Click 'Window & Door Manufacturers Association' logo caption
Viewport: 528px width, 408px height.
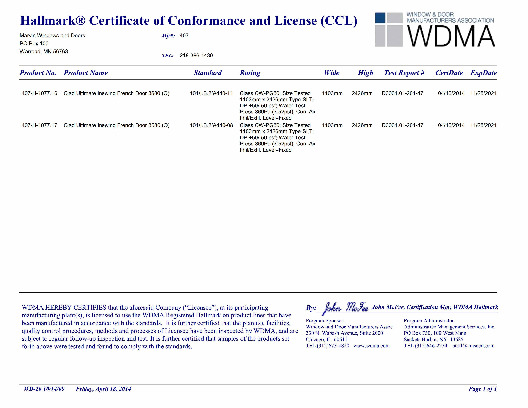pyautogui.click(x=450, y=18)
